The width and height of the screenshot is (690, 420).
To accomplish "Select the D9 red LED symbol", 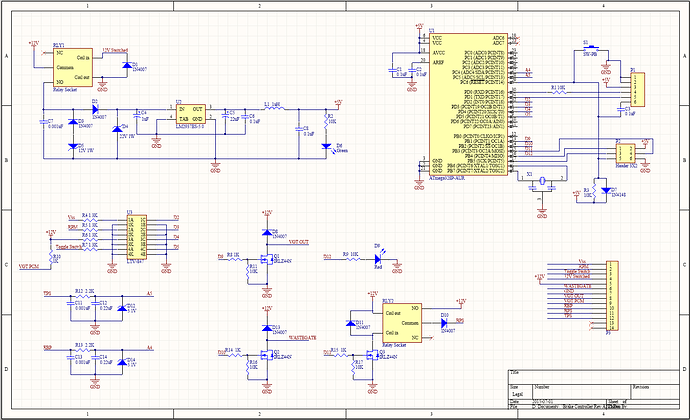I will 380,259.
